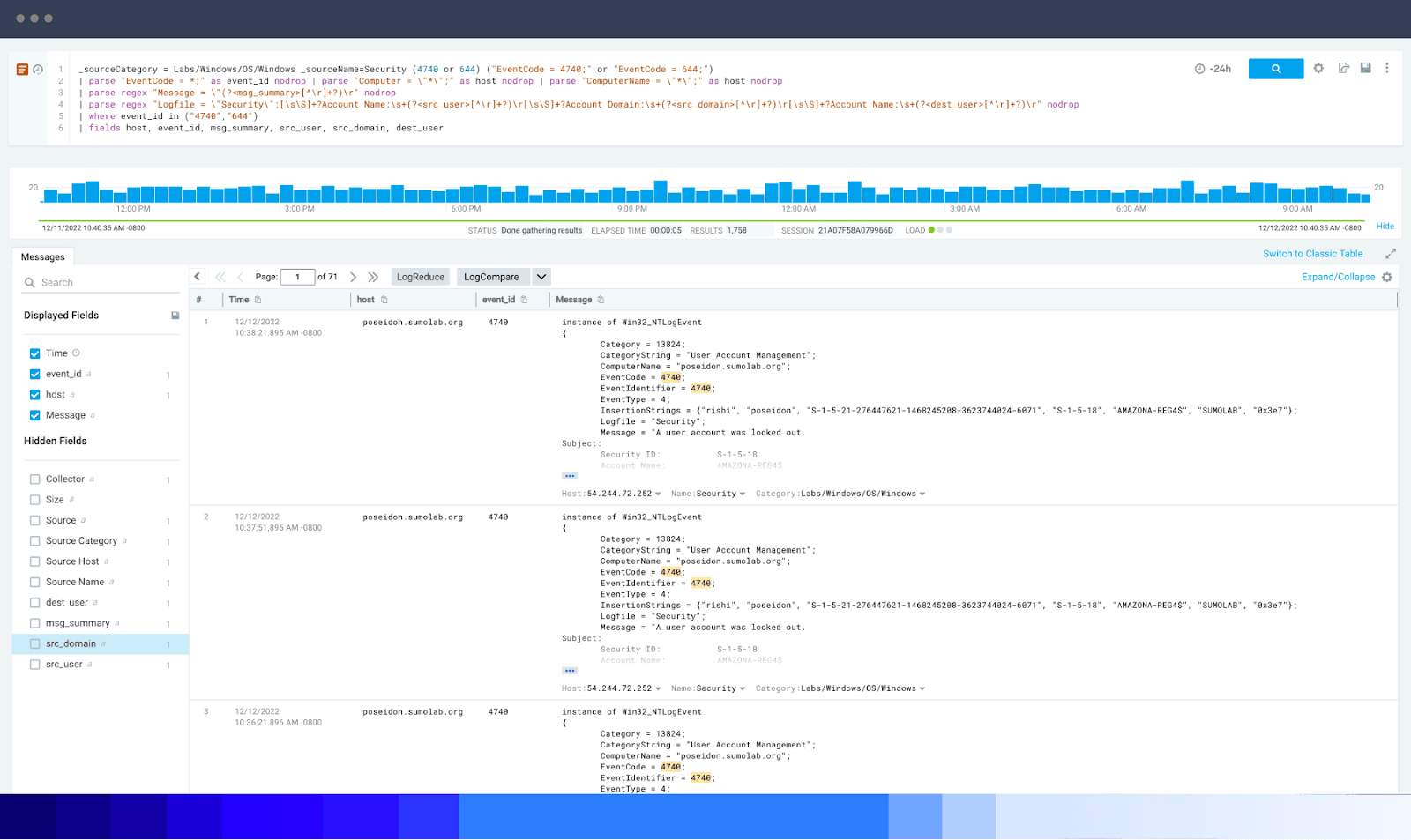
Task: Expand truncated message in row 2
Action: [570, 671]
